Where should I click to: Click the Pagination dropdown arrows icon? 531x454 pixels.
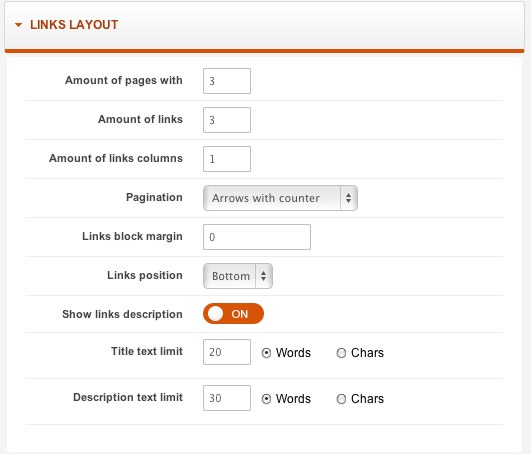pos(348,198)
